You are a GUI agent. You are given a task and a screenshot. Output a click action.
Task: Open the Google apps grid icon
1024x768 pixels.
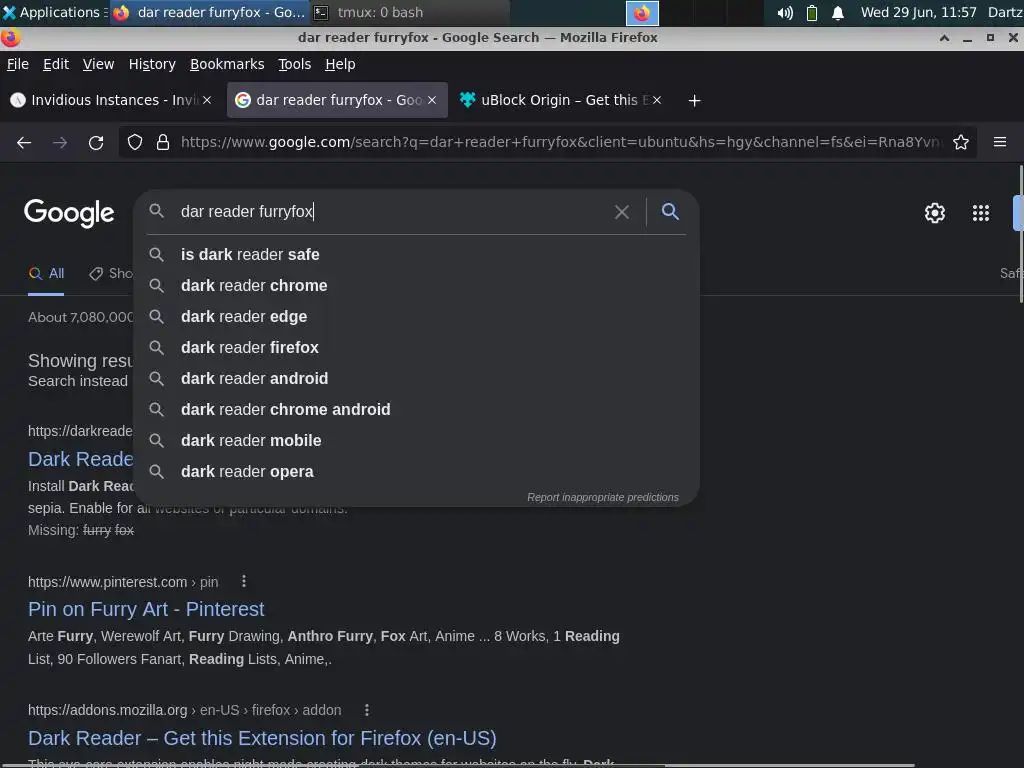[x=981, y=213]
